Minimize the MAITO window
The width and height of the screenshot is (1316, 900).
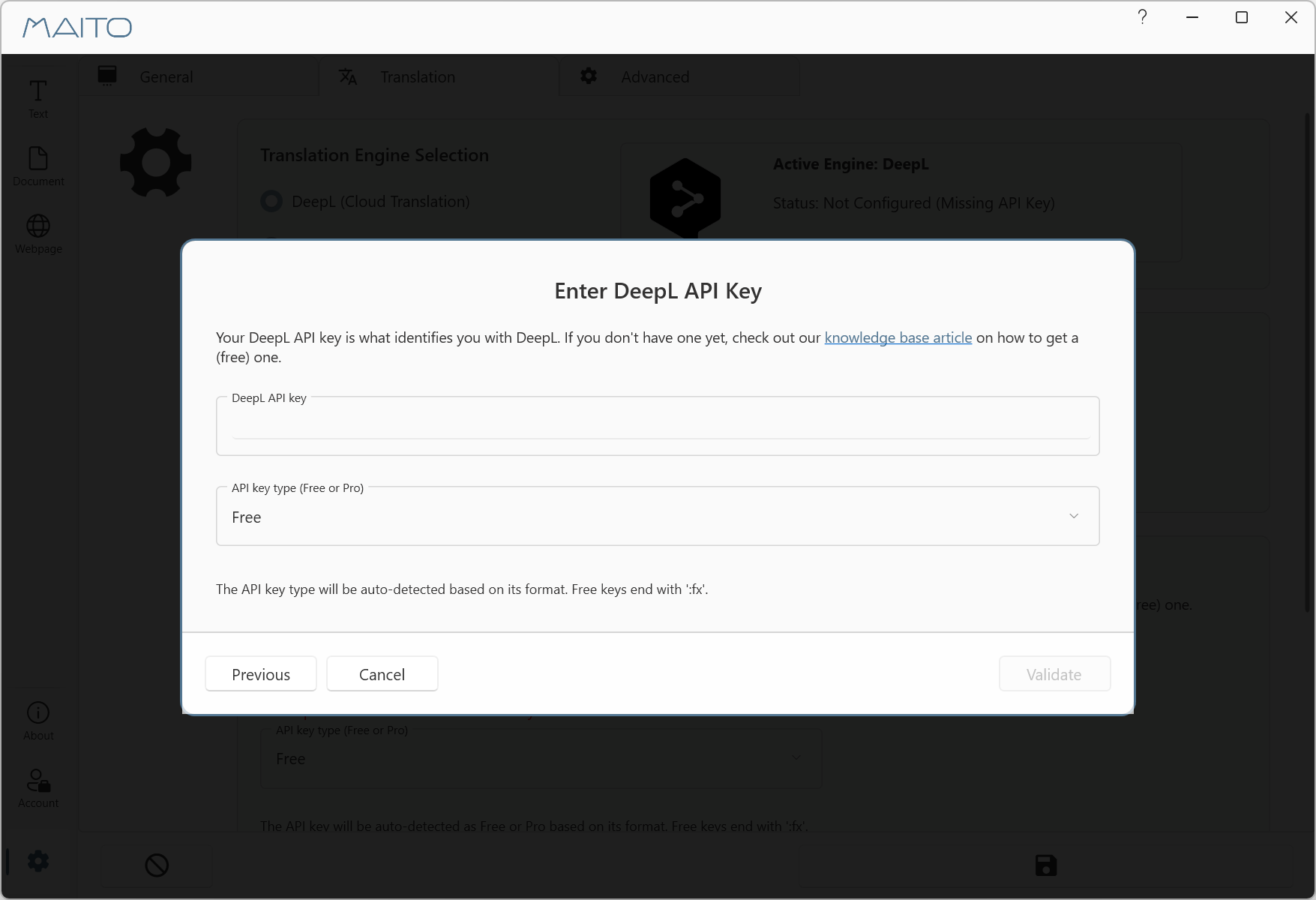(1192, 17)
